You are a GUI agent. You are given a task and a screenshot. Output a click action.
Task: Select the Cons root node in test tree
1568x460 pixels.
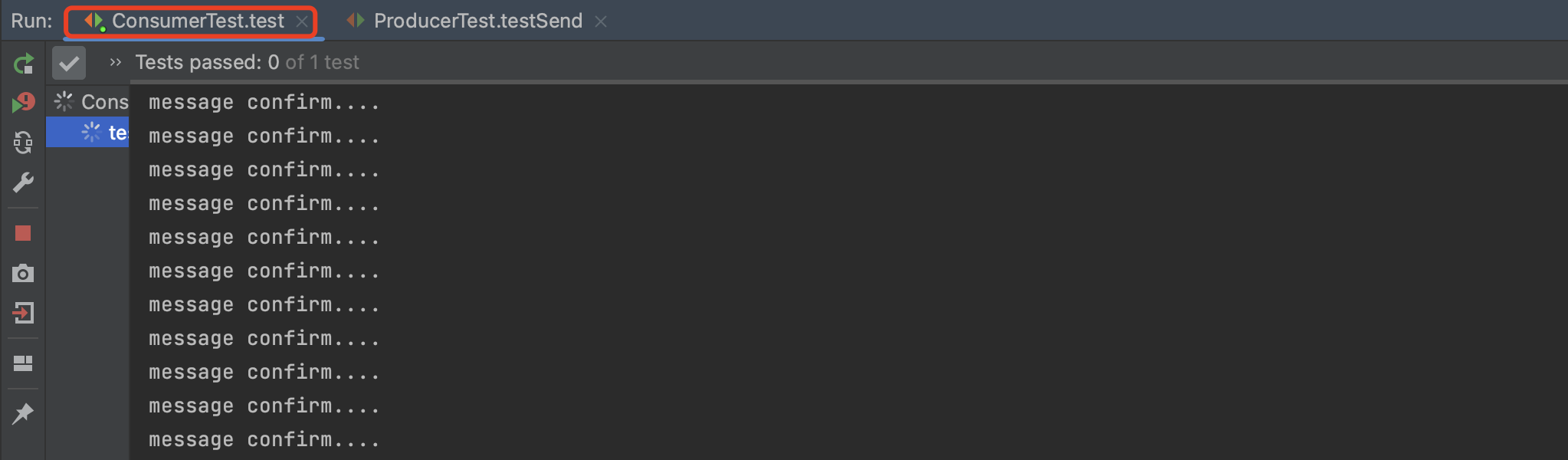point(104,102)
